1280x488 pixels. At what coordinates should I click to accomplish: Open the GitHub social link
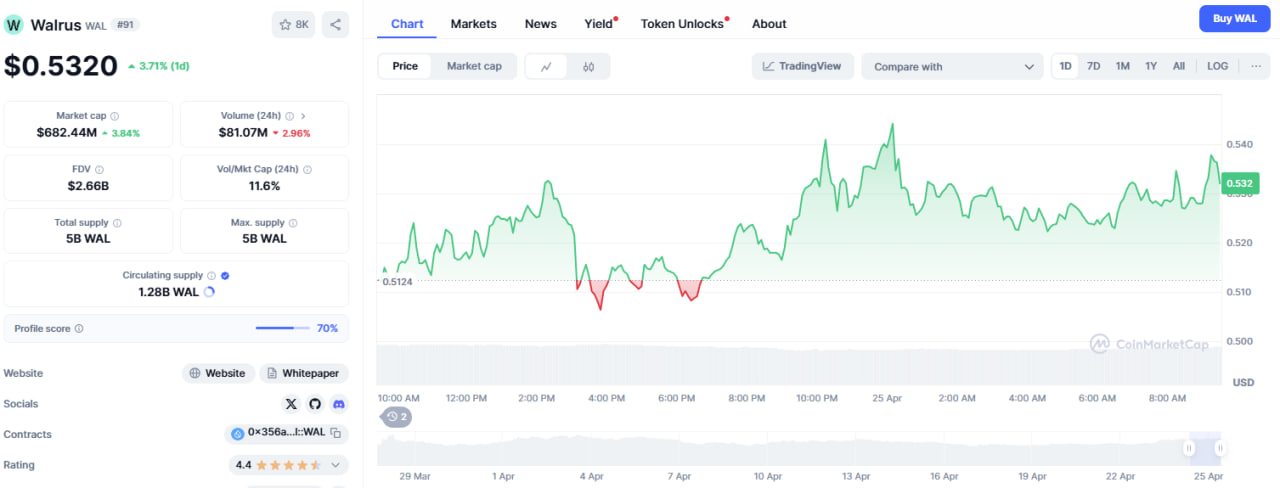(x=315, y=404)
